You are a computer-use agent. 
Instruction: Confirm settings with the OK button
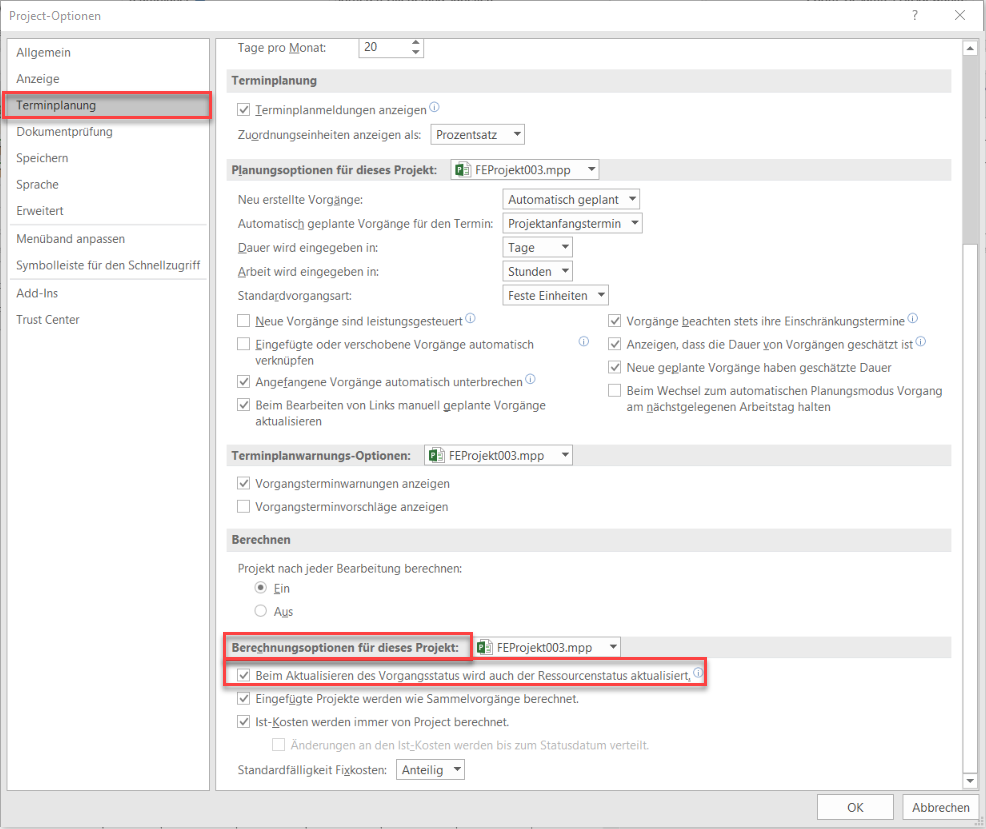[854, 807]
